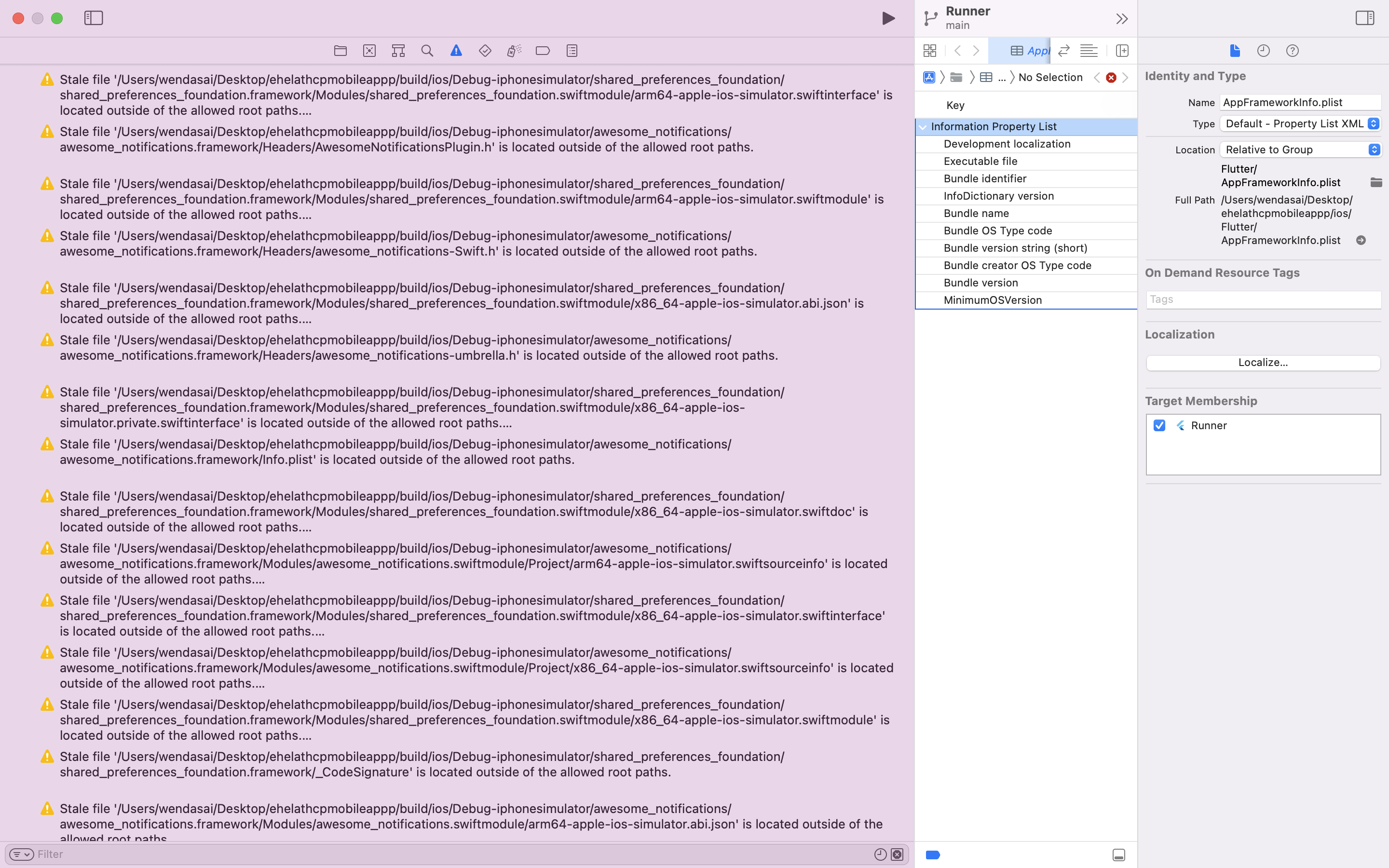Show the File inspector
Screen dimensions: 1389x868
[x=1235, y=51]
